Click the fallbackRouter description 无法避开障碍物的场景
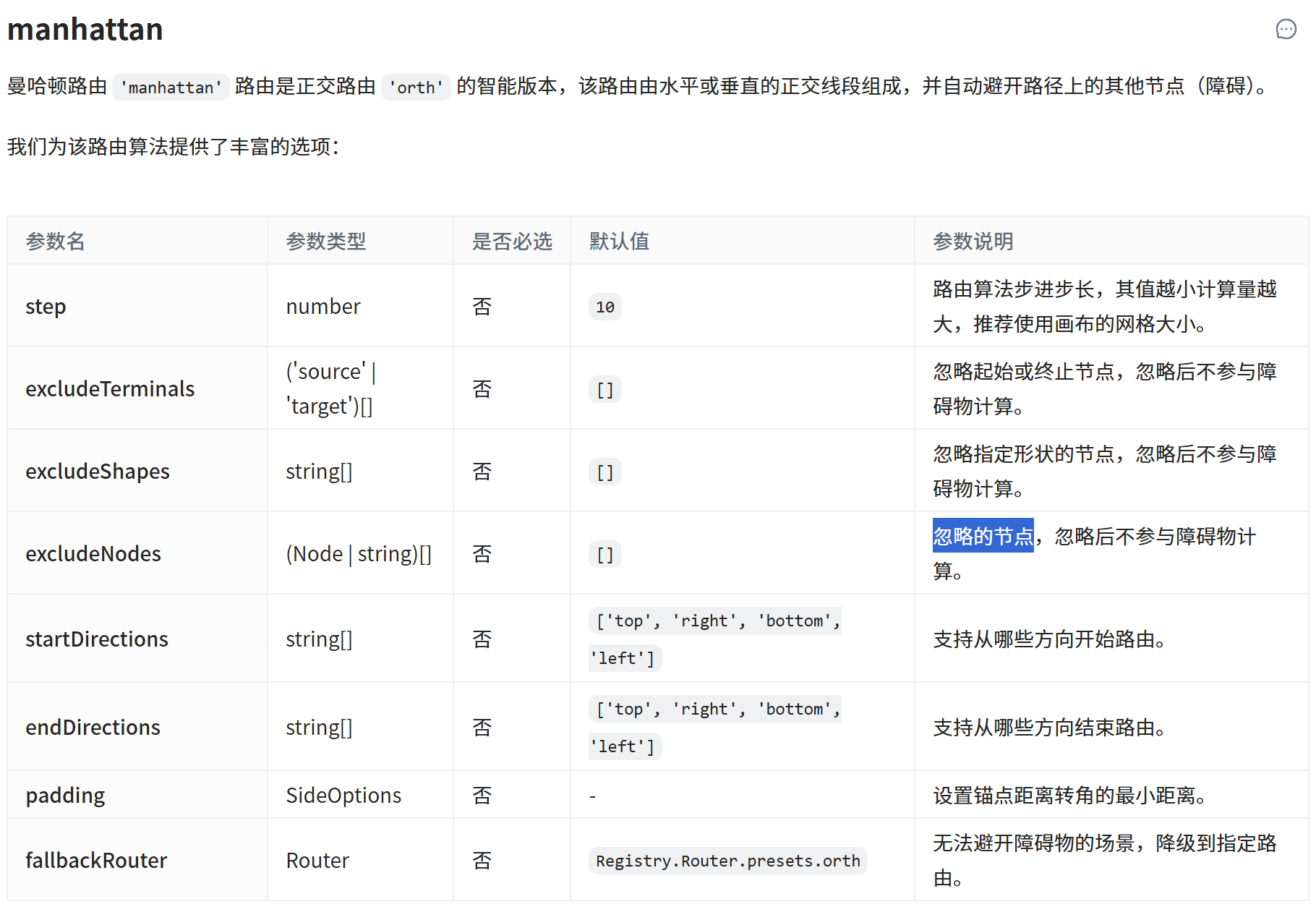The image size is (1316, 920). tap(1105, 861)
